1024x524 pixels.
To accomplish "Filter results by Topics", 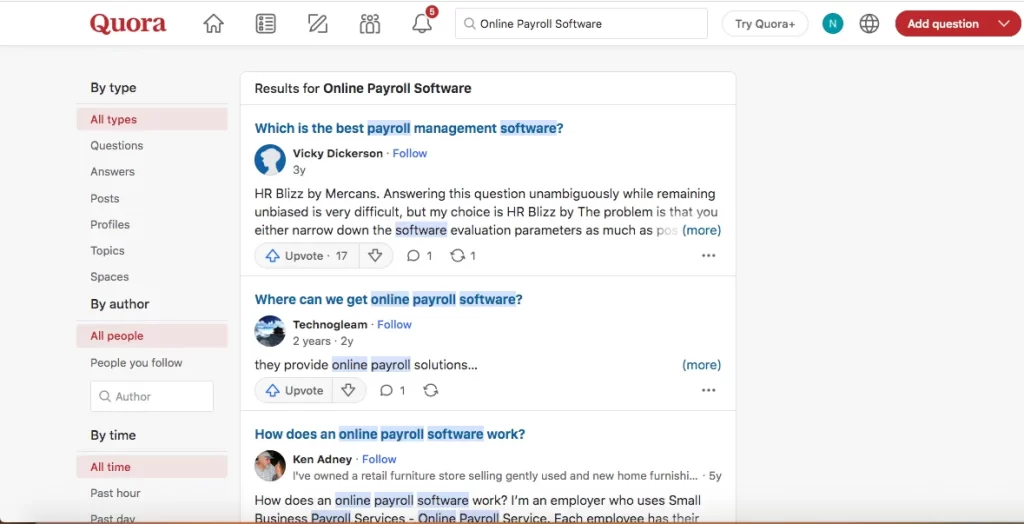I will pos(107,251).
